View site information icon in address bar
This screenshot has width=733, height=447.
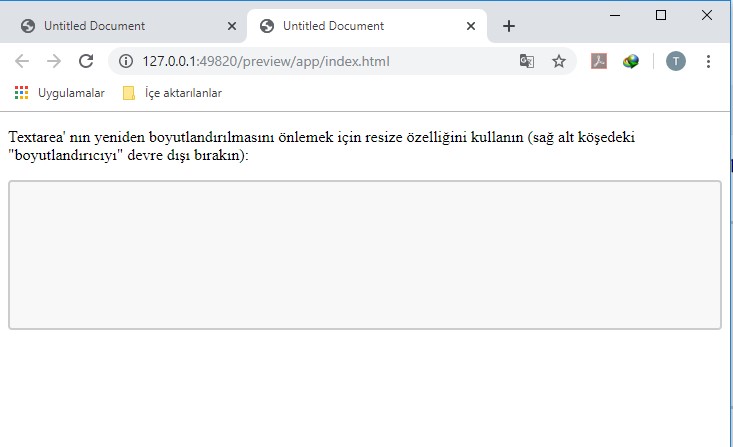click(126, 61)
